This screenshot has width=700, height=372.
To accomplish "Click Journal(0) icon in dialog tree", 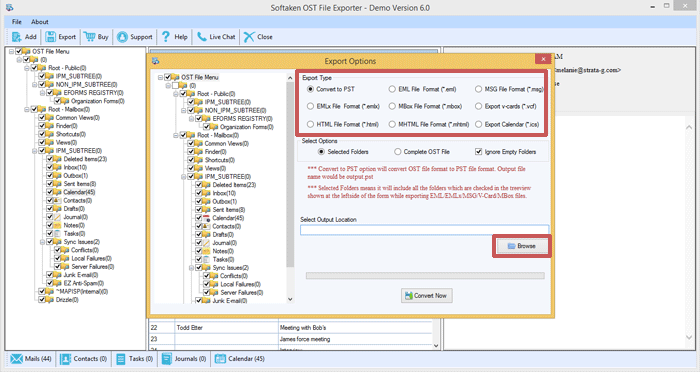I will pyautogui.click(x=207, y=243).
